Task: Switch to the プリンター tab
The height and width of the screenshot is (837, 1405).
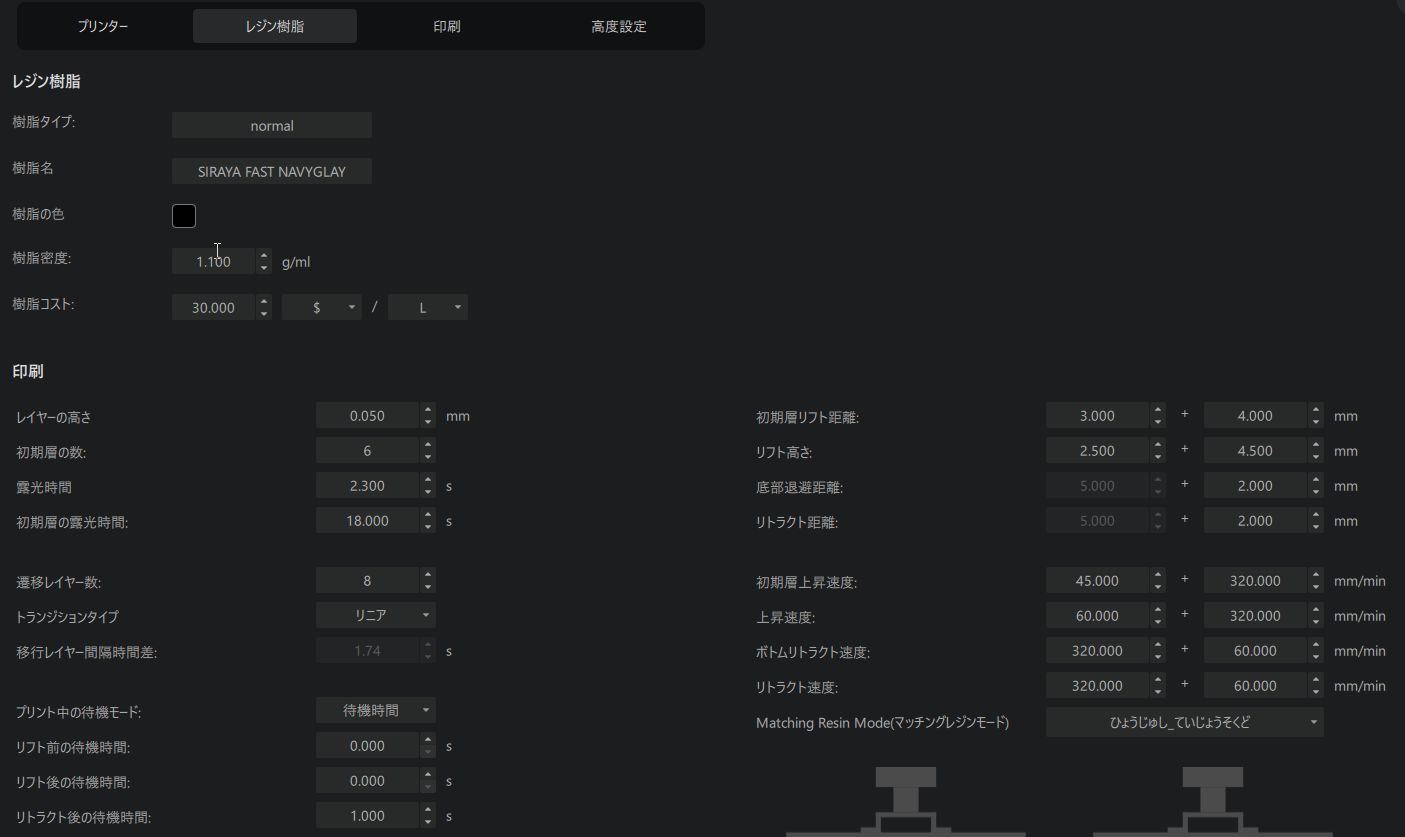Action: tap(103, 27)
